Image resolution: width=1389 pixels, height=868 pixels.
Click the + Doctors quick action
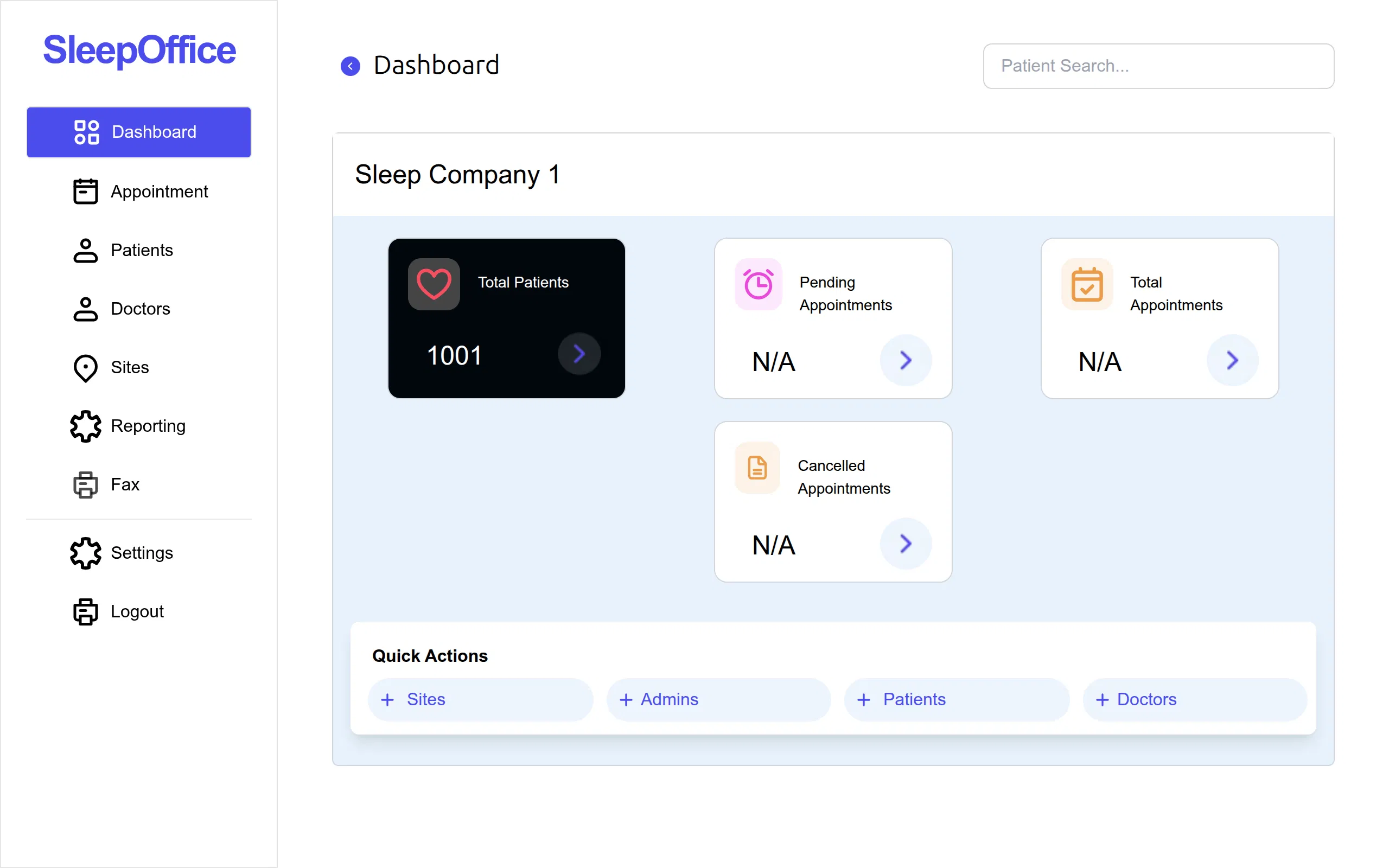click(1195, 699)
